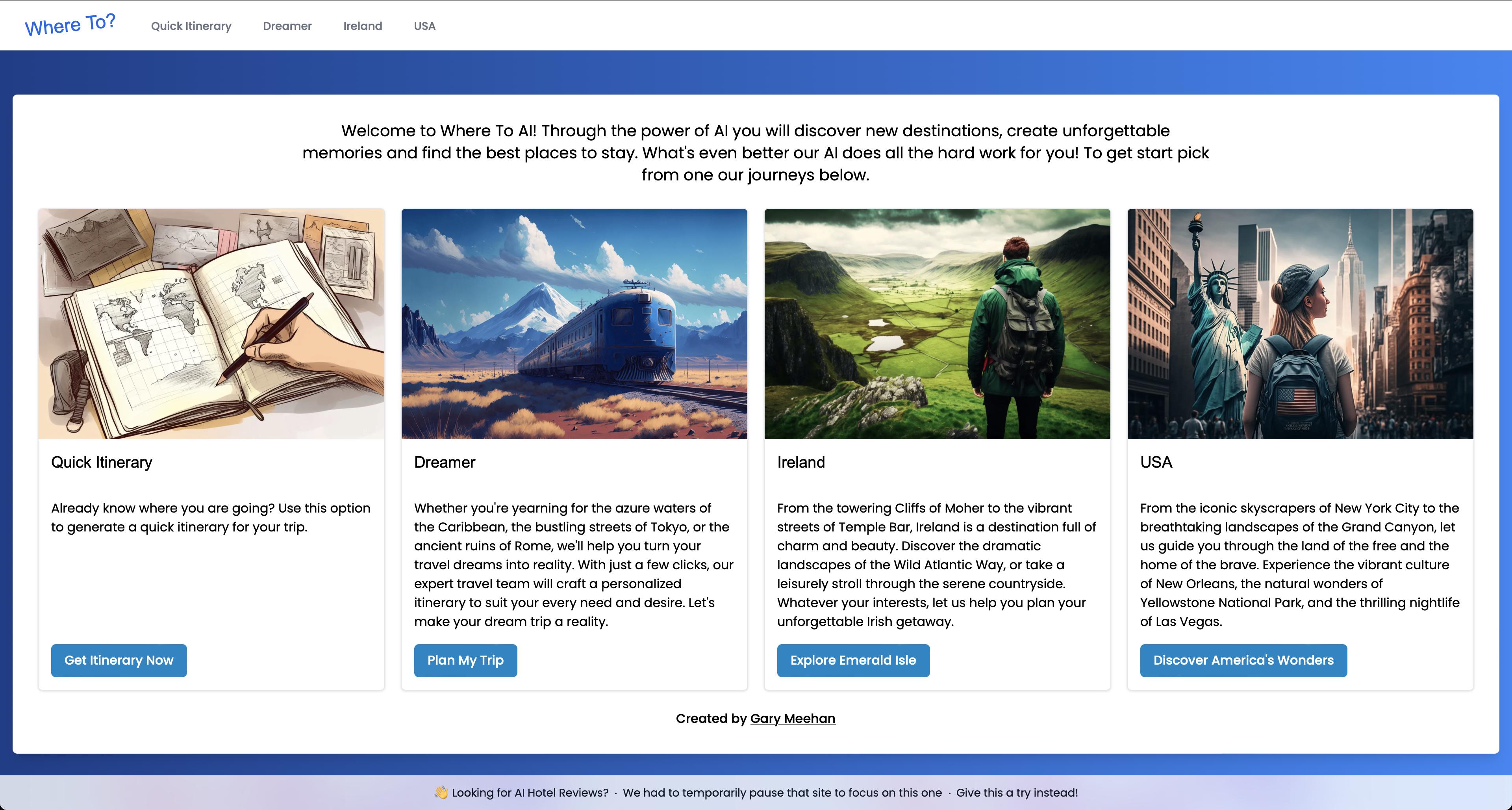Image resolution: width=1512 pixels, height=810 pixels.
Task: Click the blue train card image
Action: [574, 324]
